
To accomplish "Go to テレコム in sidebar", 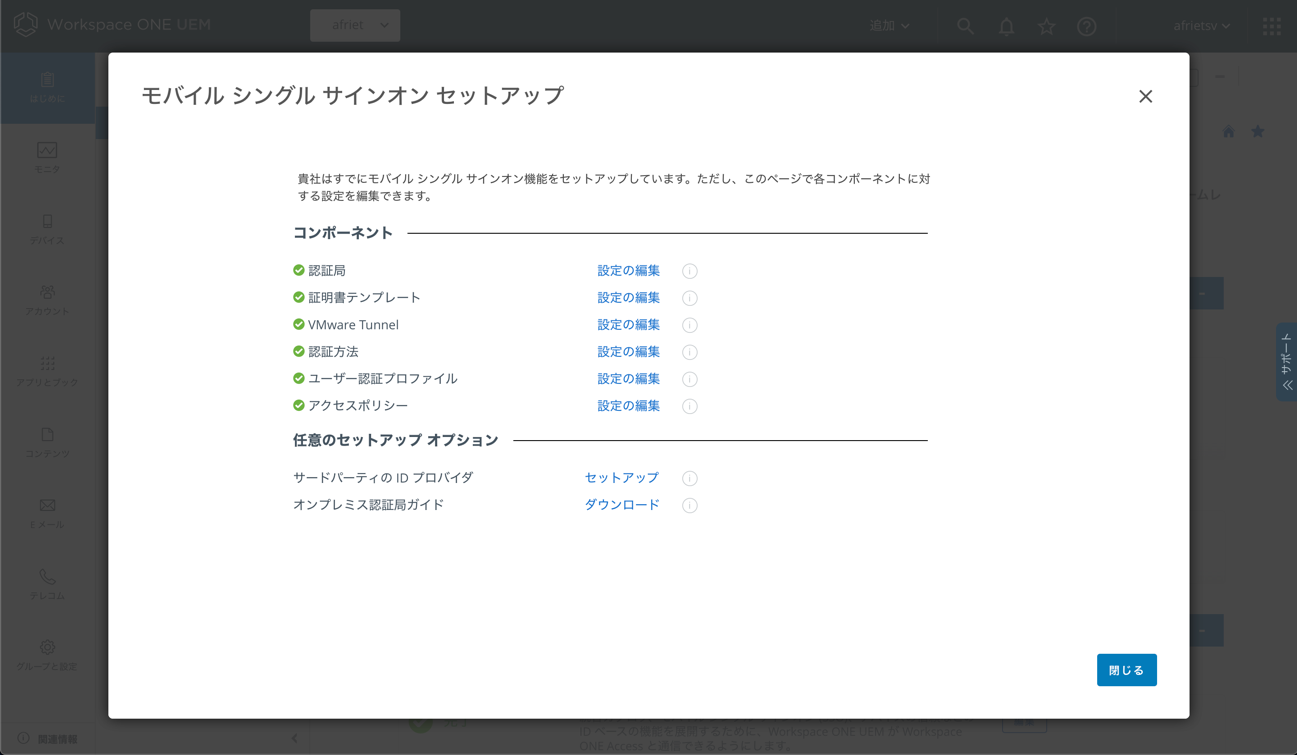I will click(47, 585).
